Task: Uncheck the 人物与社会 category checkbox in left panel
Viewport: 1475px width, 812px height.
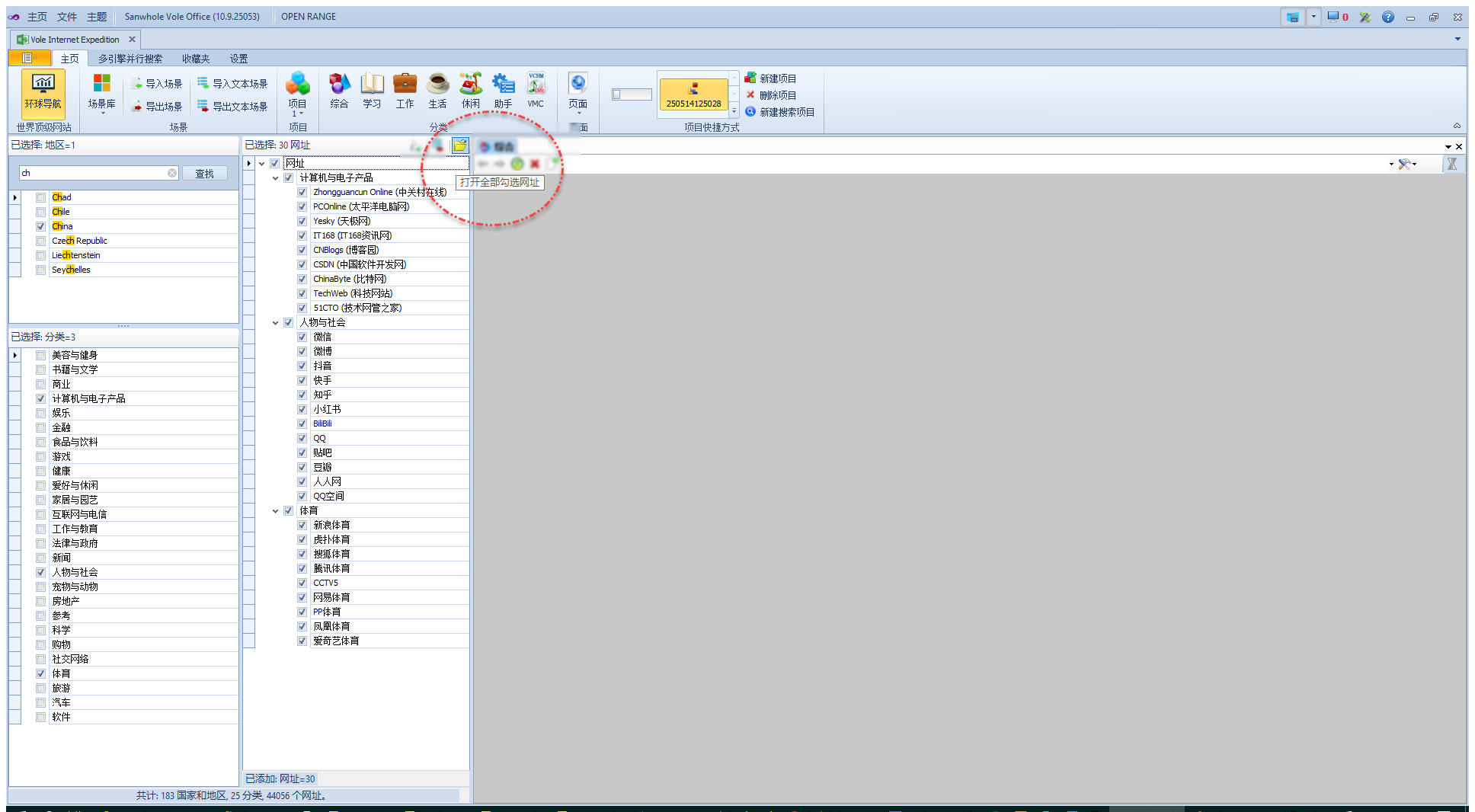Action: pos(41,572)
